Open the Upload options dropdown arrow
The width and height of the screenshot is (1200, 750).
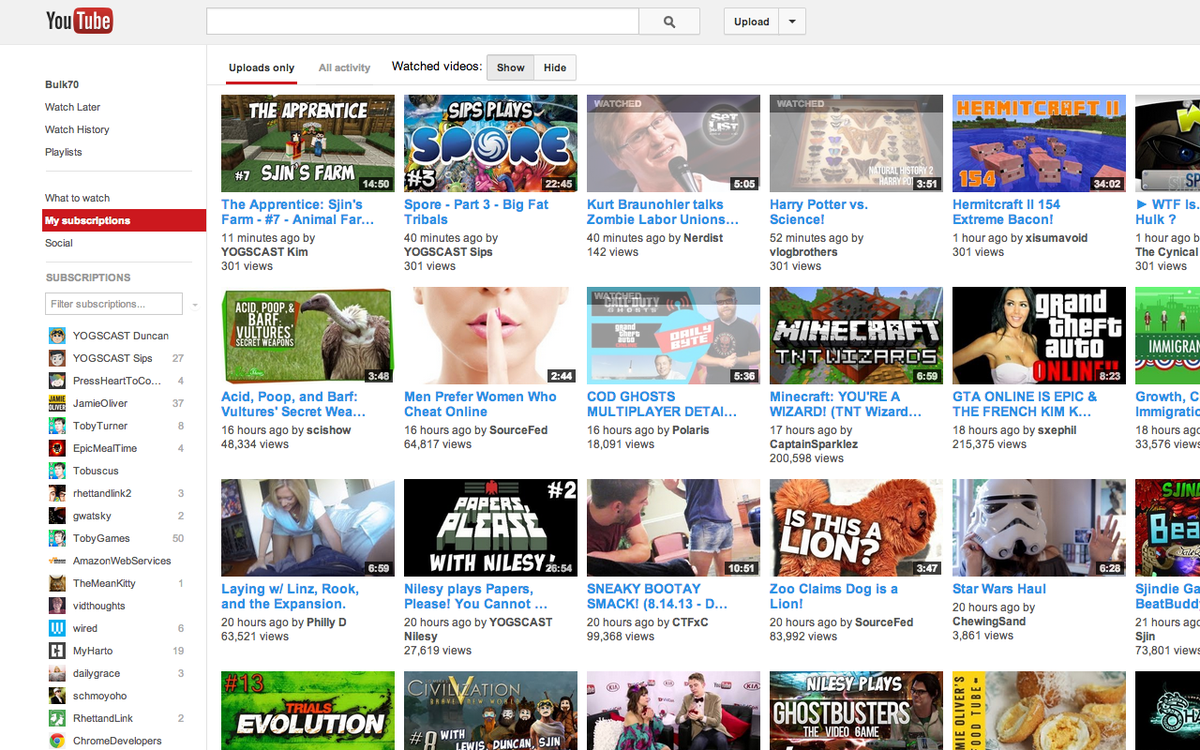click(792, 20)
